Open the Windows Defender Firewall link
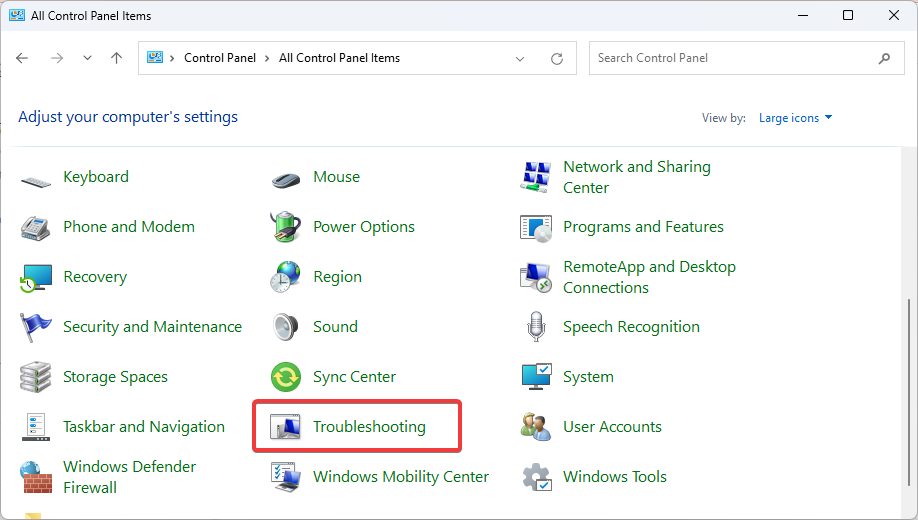The image size is (918, 520). tap(129, 477)
